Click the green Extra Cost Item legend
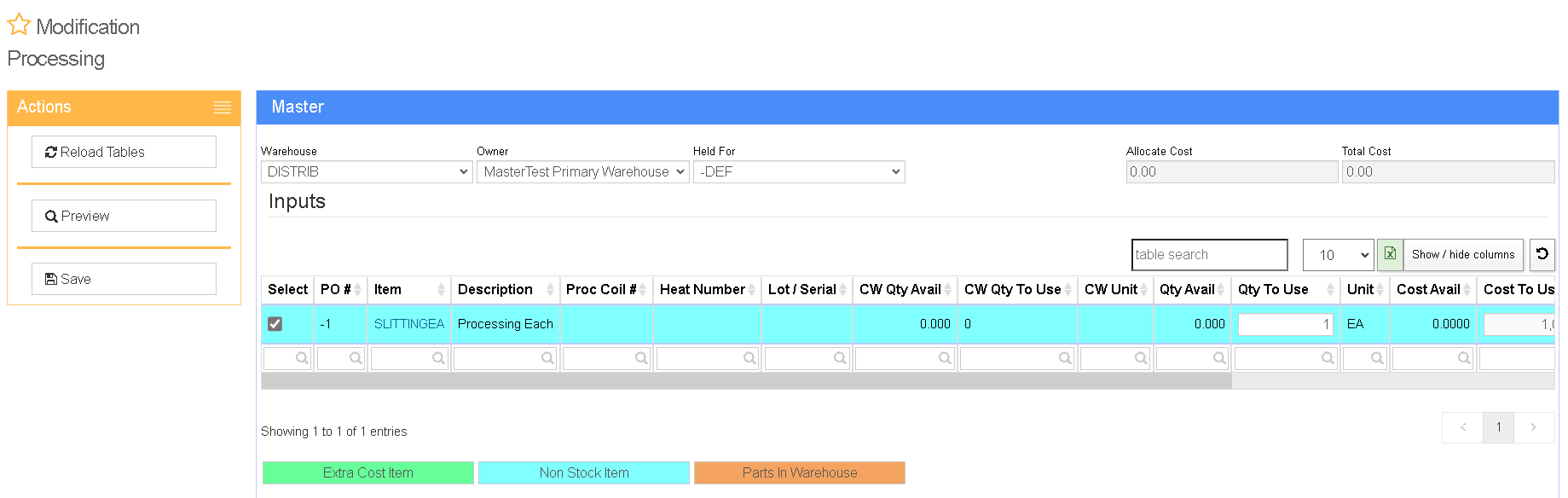The height and width of the screenshot is (498, 1568). pos(367,472)
